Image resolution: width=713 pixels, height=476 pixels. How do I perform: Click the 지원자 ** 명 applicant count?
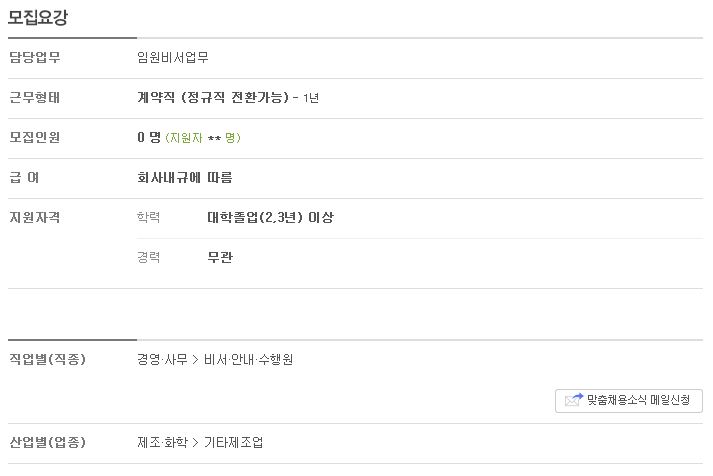[203, 137]
